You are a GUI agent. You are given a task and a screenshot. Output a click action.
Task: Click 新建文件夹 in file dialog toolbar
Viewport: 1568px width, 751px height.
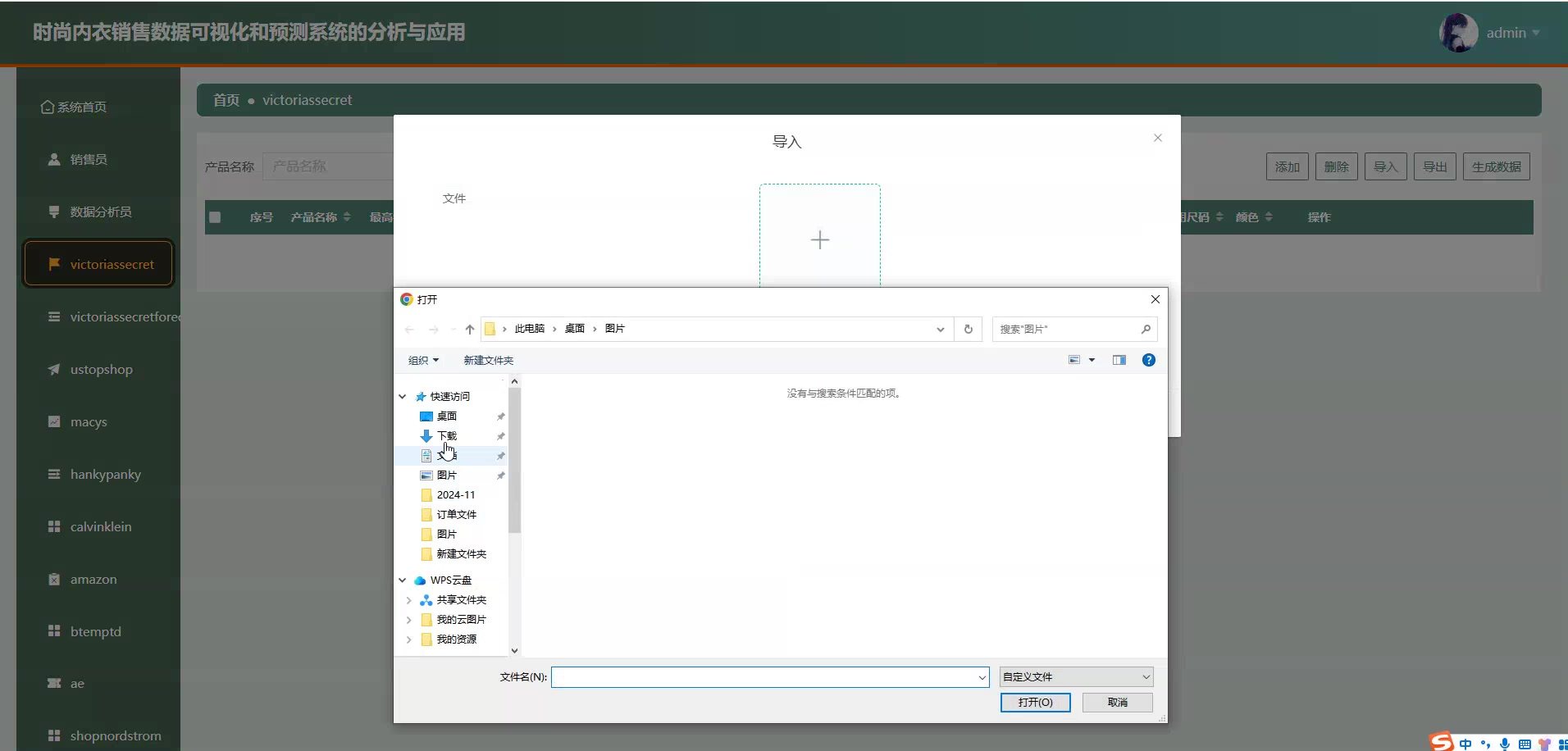[489, 360]
